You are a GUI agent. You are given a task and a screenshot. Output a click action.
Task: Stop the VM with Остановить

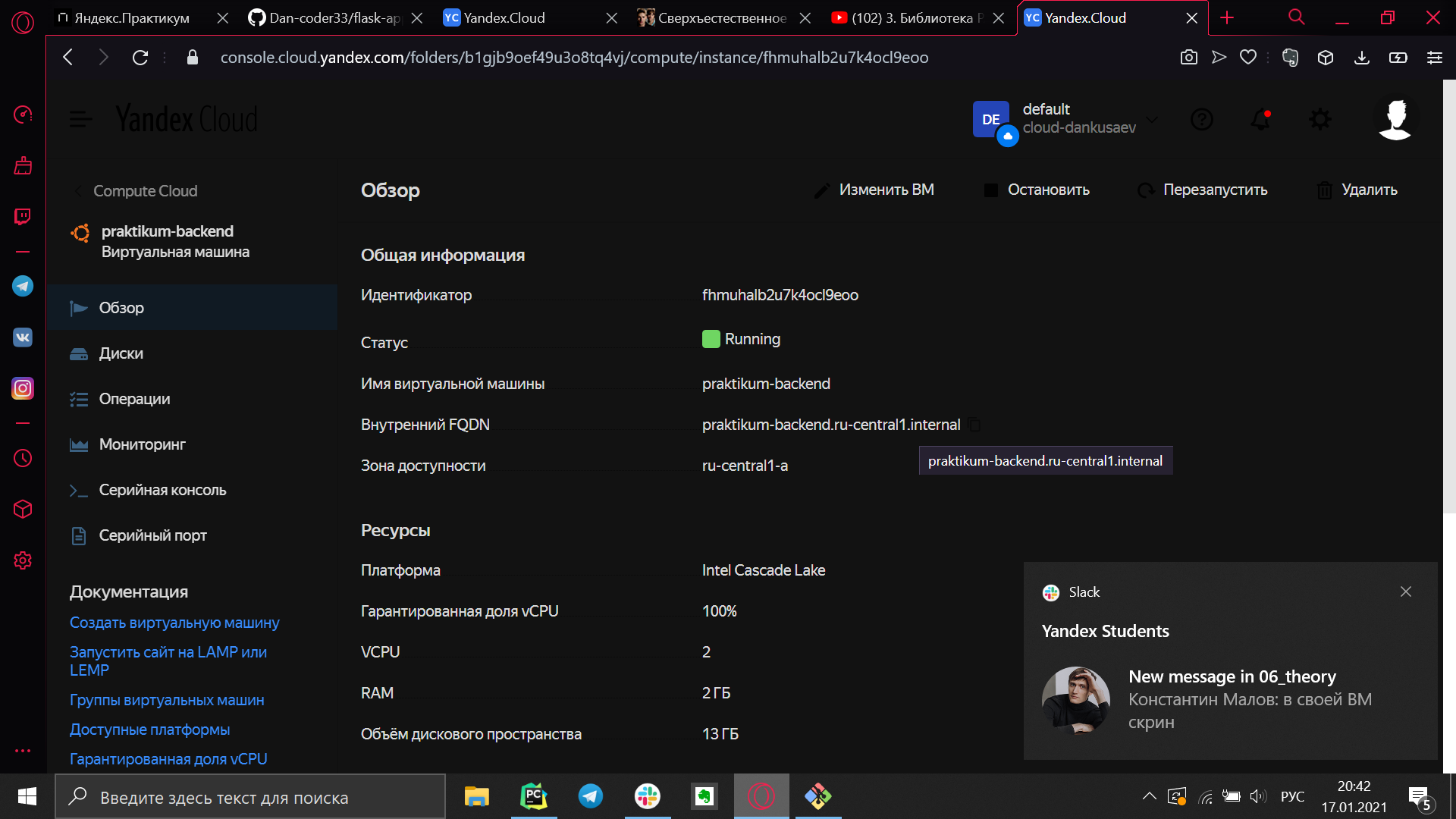(1037, 190)
